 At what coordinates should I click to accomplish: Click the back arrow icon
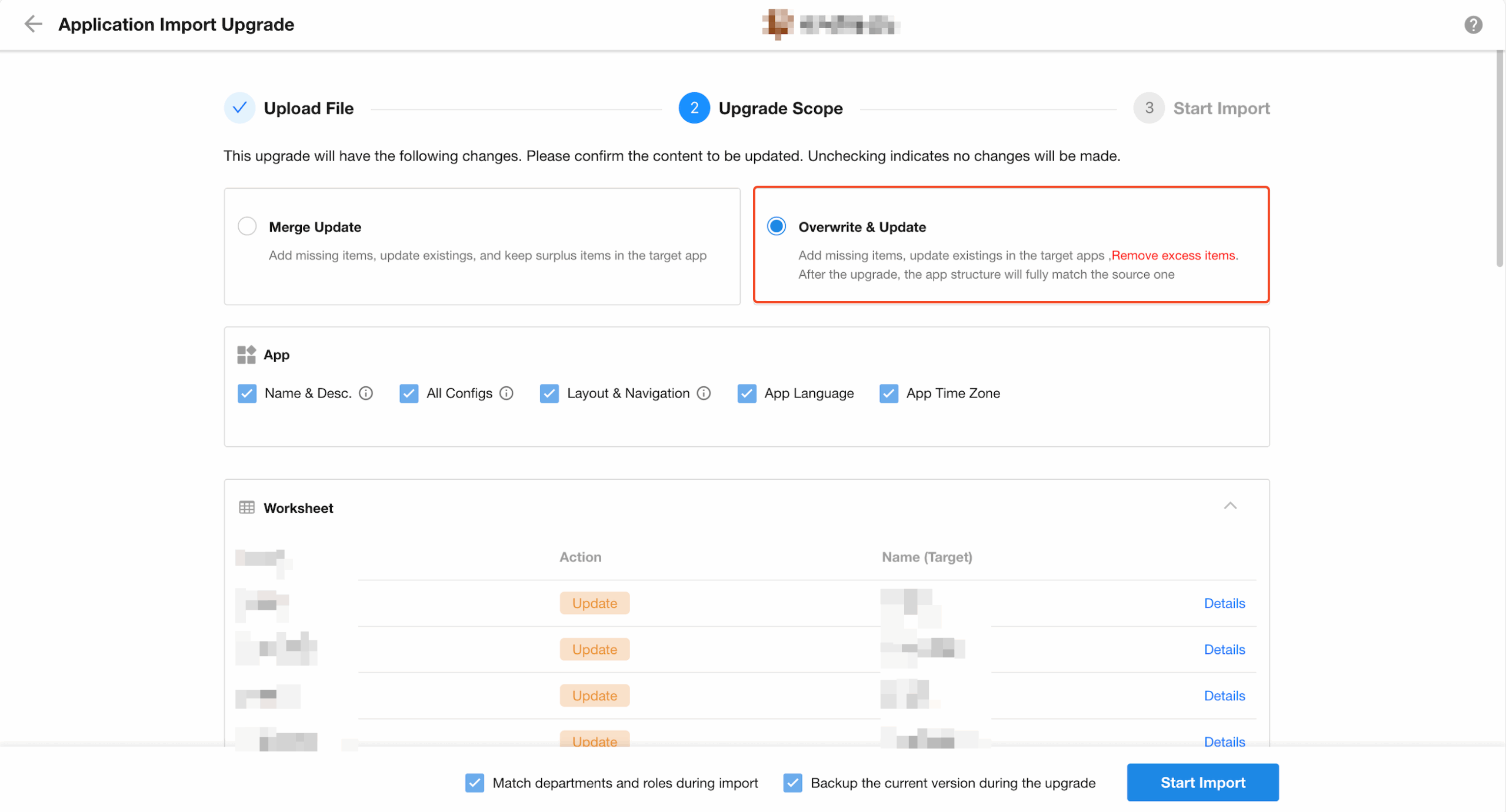pyautogui.click(x=33, y=24)
